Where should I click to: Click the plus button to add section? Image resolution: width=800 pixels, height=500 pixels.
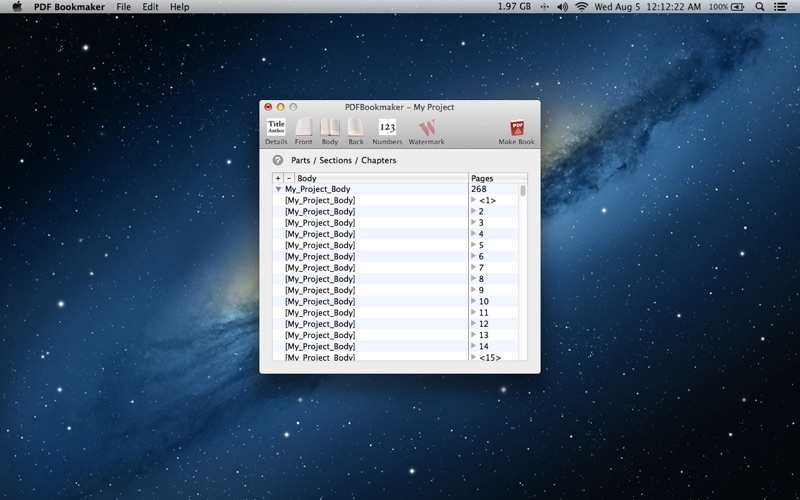pos(278,178)
